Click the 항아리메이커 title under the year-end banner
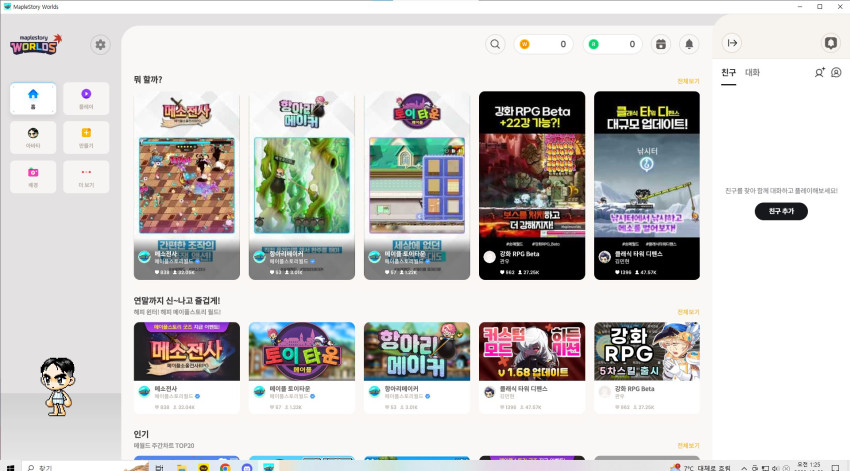The height and width of the screenshot is (471, 850). coord(402,389)
